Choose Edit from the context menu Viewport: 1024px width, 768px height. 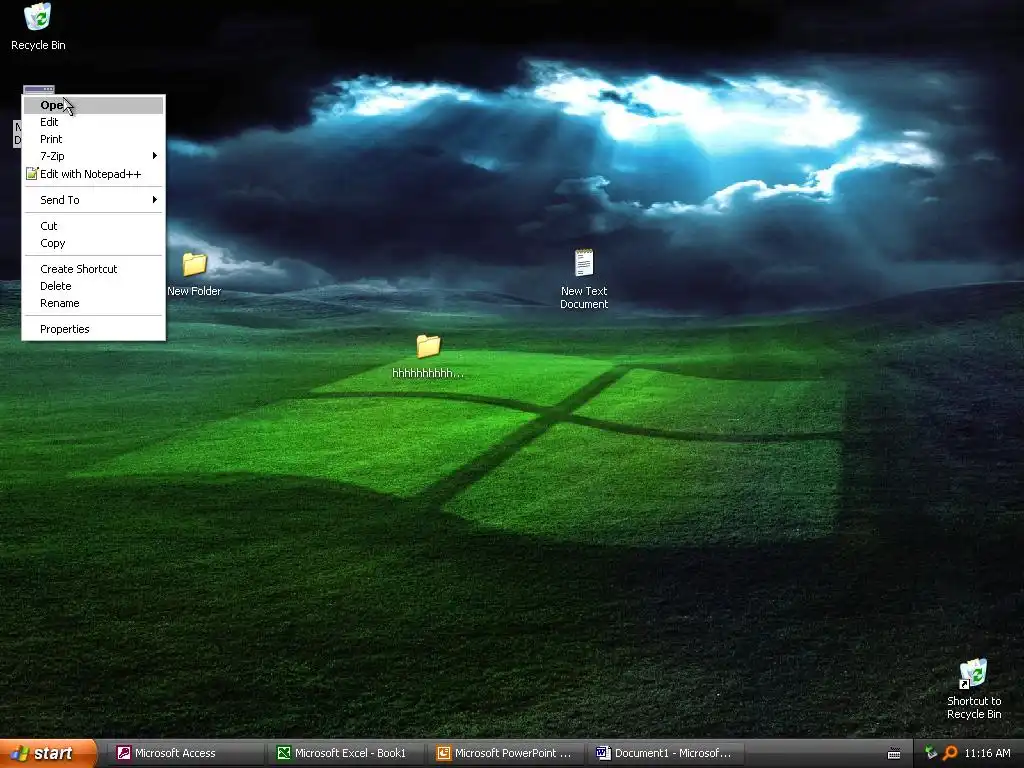tap(93, 122)
